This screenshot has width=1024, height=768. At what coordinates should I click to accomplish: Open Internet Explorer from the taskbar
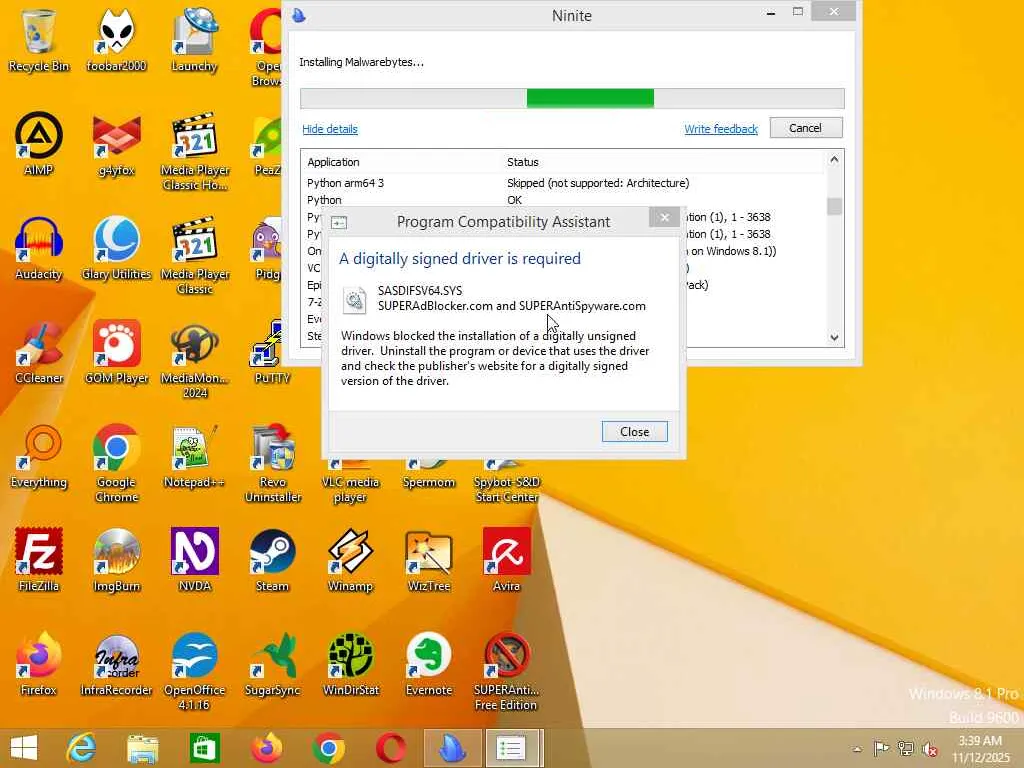82,748
